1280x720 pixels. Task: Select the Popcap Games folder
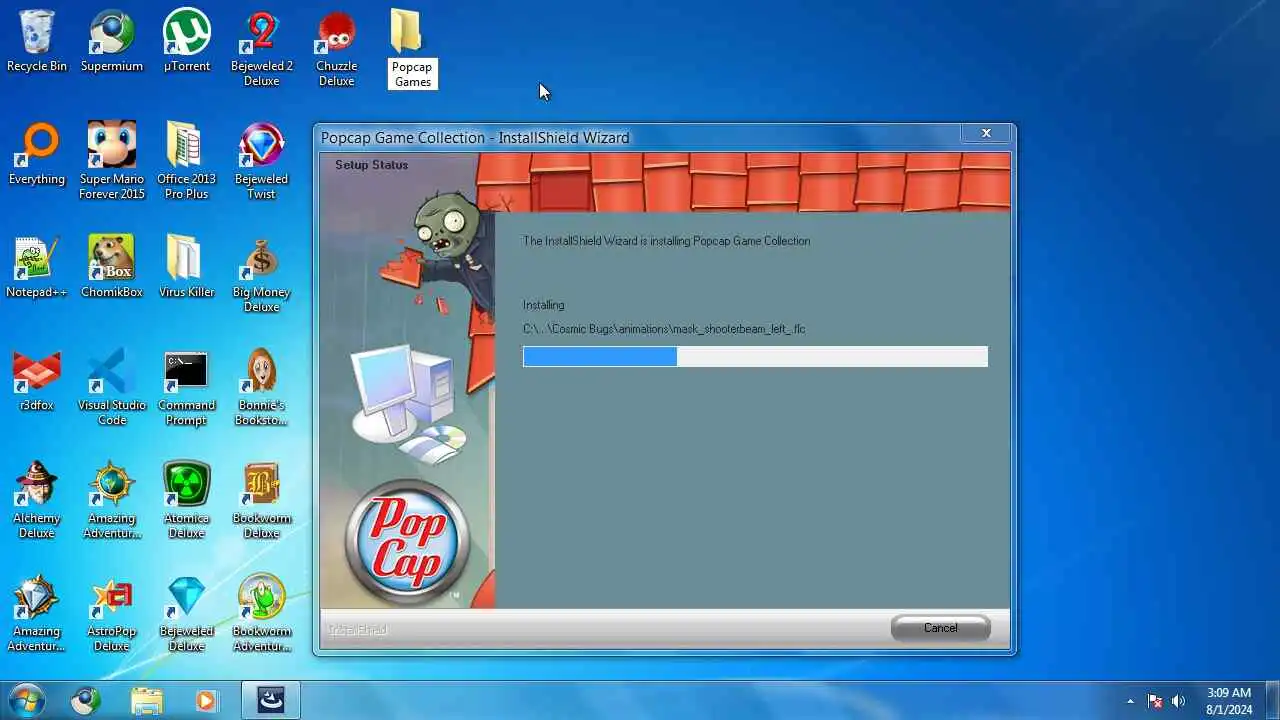point(412,48)
